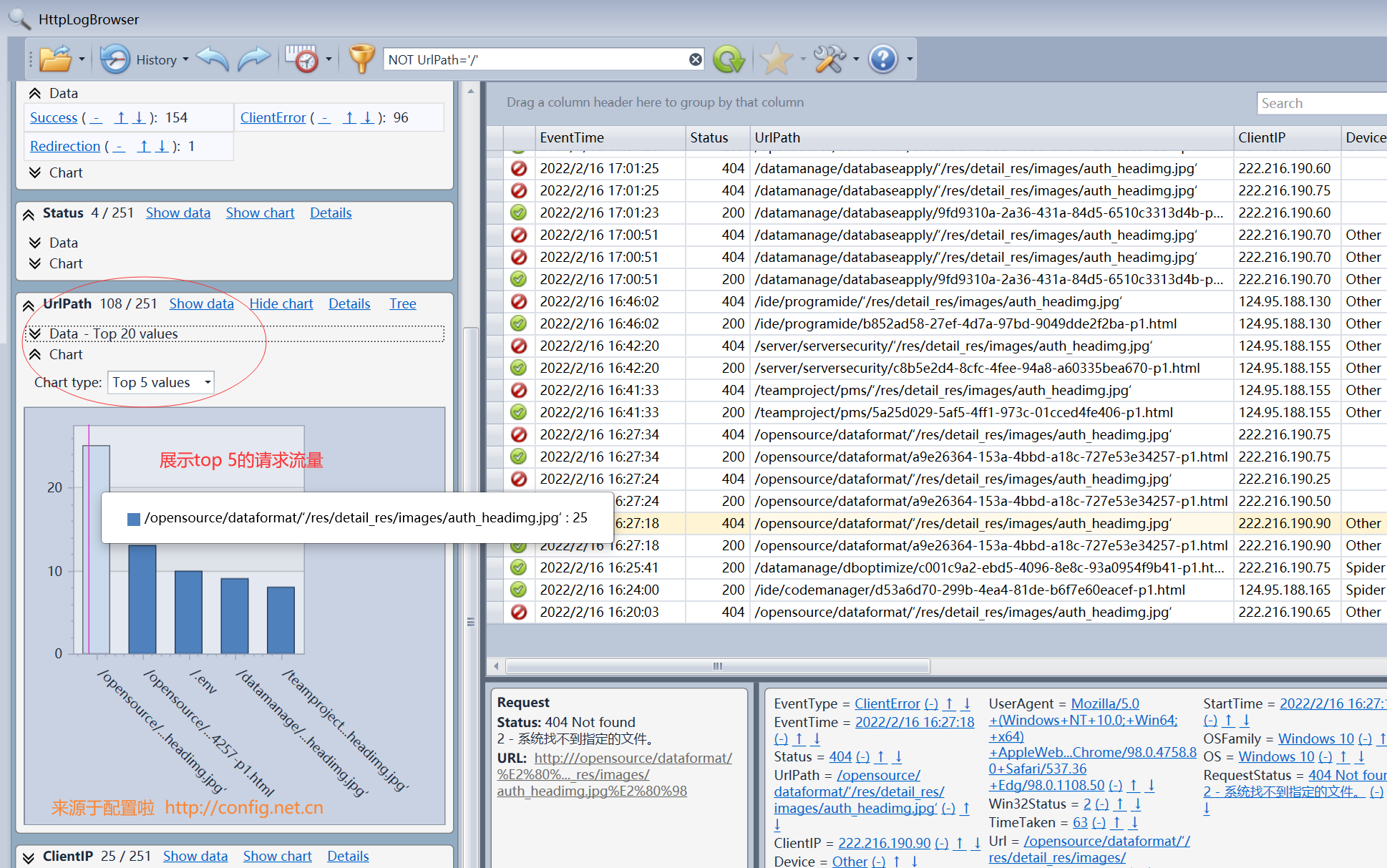Click the forward arrow in toolbar
This screenshot has height=868, width=1387.
(x=253, y=59)
